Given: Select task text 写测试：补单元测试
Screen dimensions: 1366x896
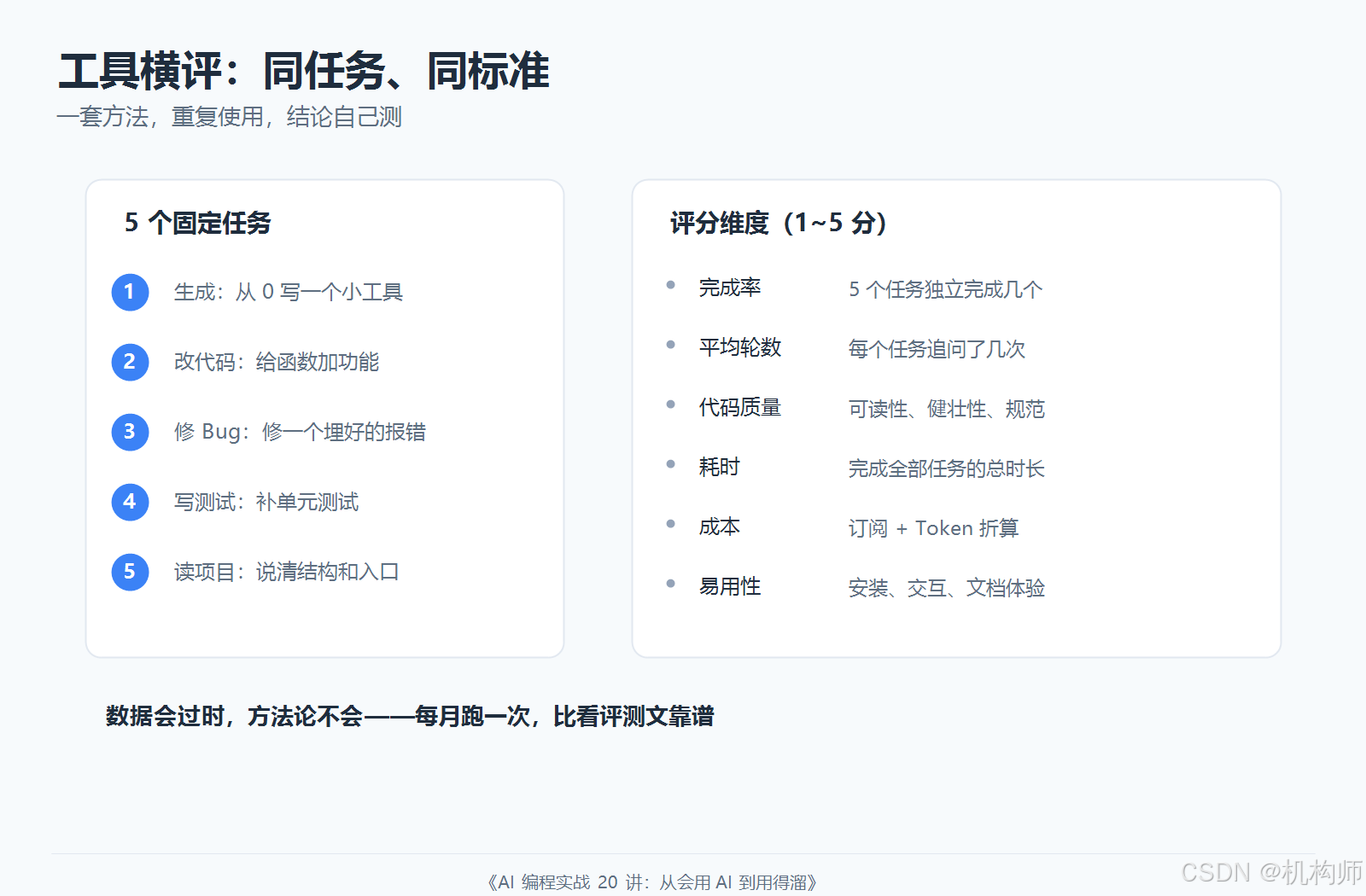Looking at the screenshot, I should click(x=266, y=502).
